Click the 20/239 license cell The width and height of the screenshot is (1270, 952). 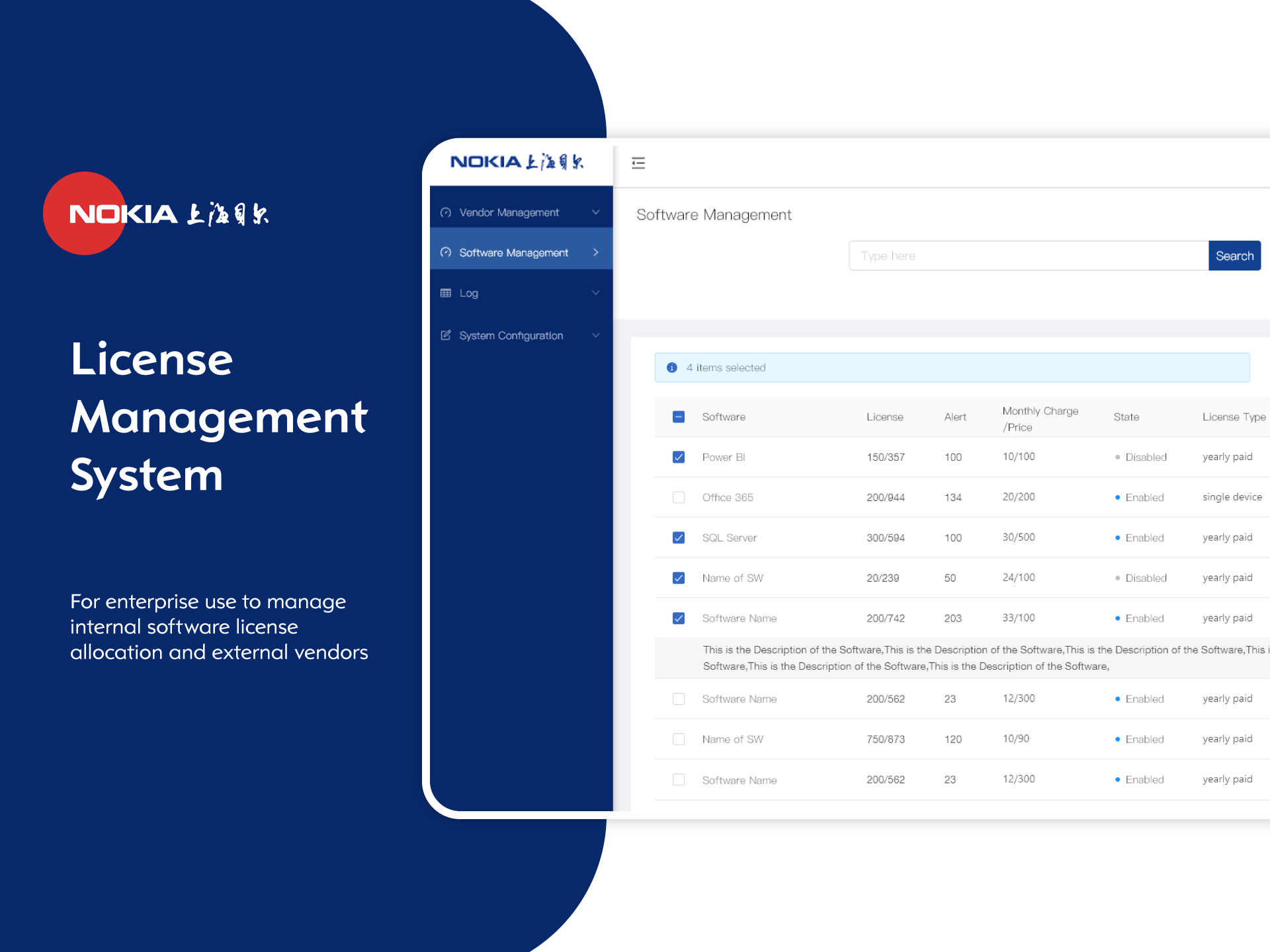[x=883, y=578]
